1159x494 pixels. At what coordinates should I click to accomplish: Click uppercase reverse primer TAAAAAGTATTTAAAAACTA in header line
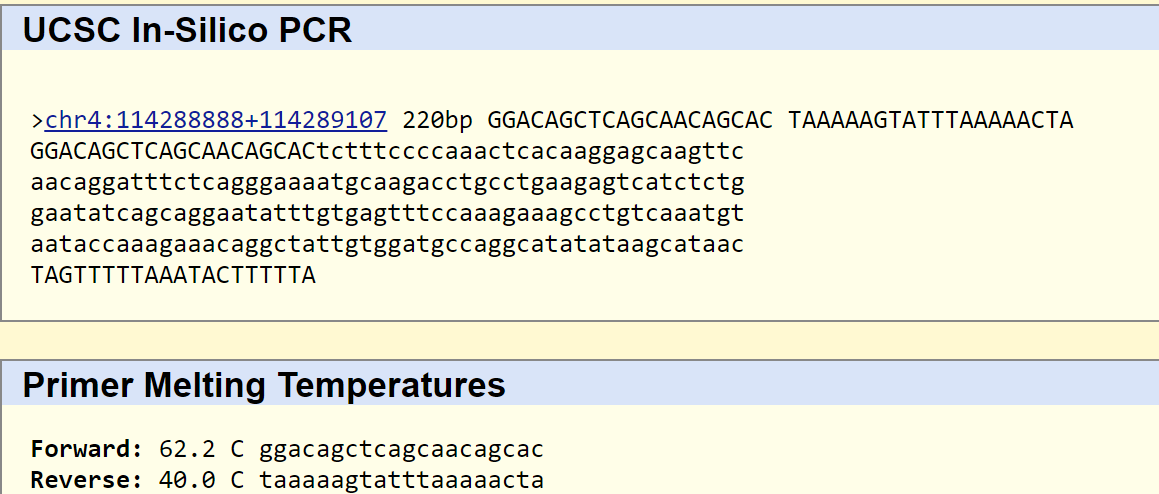[930, 121]
